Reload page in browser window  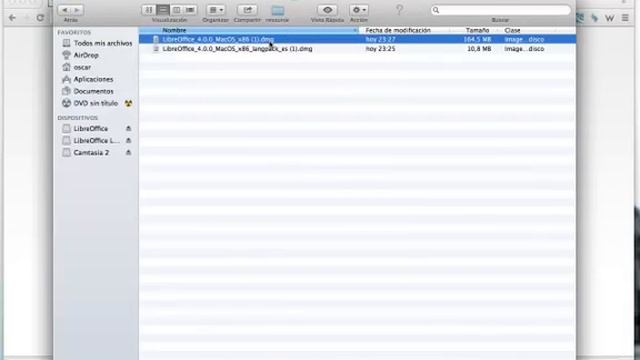(40, 18)
